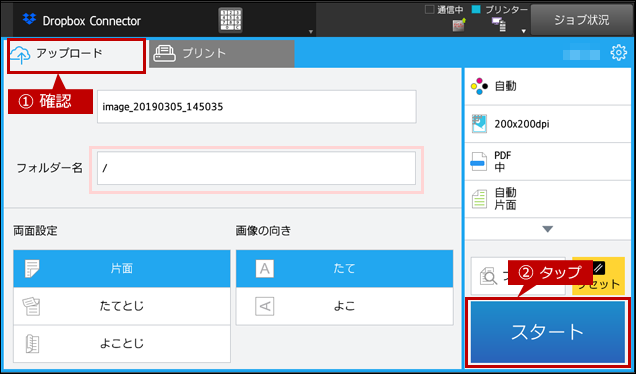
Task: Select たて image orientation
Action: pyautogui.click(x=344, y=269)
